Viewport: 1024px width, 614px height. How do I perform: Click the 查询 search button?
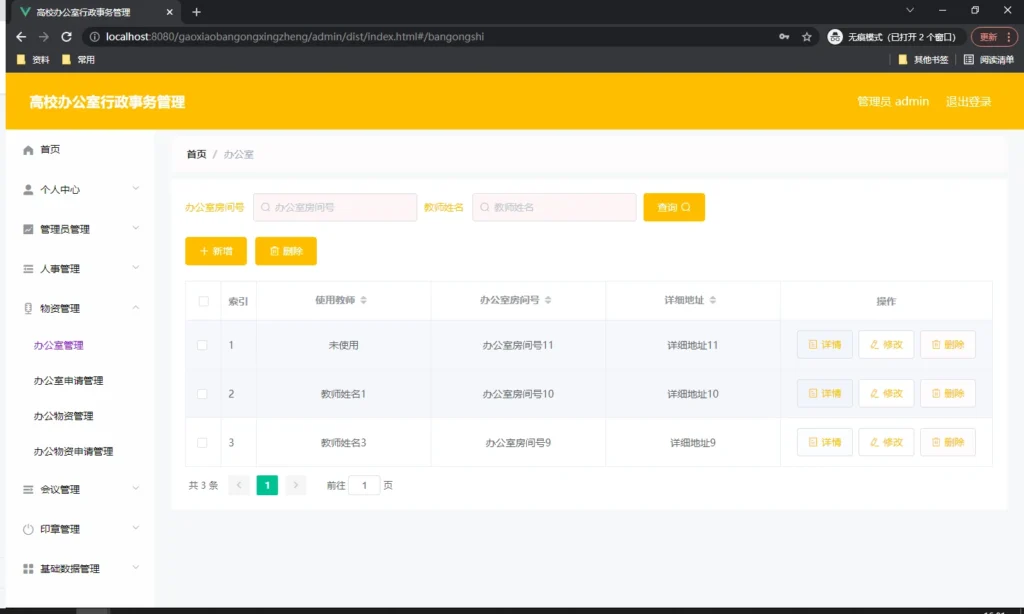tap(673, 207)
